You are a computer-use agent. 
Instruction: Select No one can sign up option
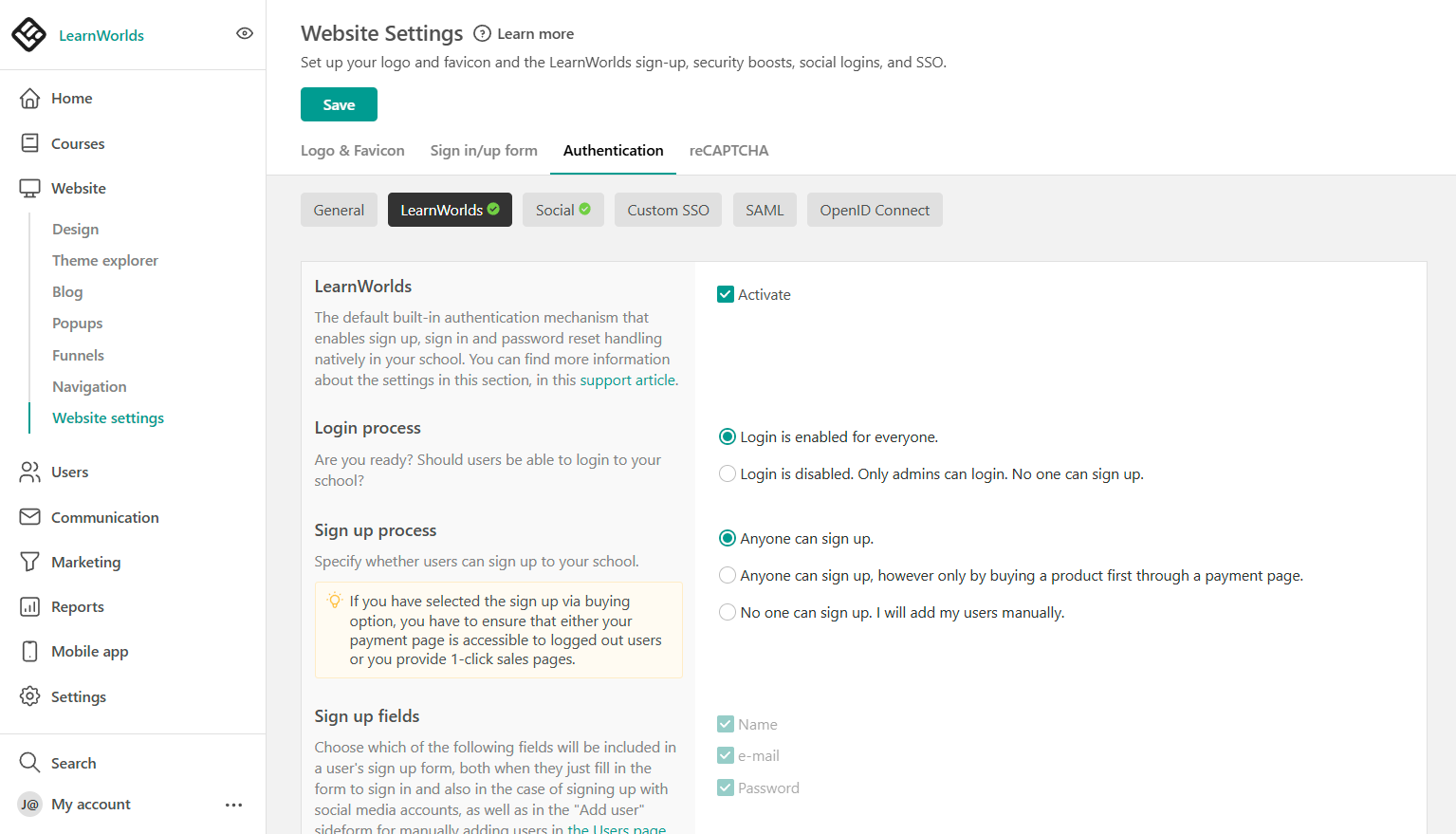coord(728,612)
